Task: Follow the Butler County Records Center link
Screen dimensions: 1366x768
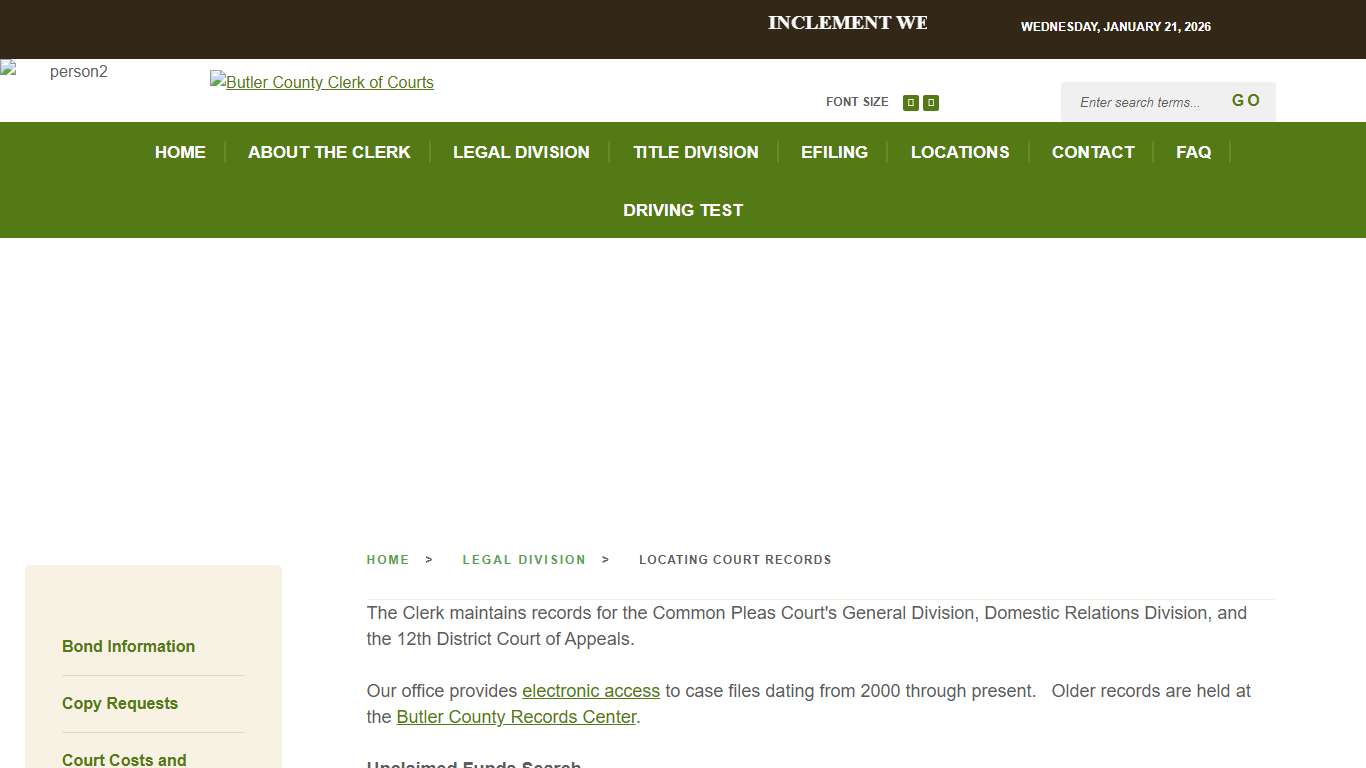Action: (516, 716)
